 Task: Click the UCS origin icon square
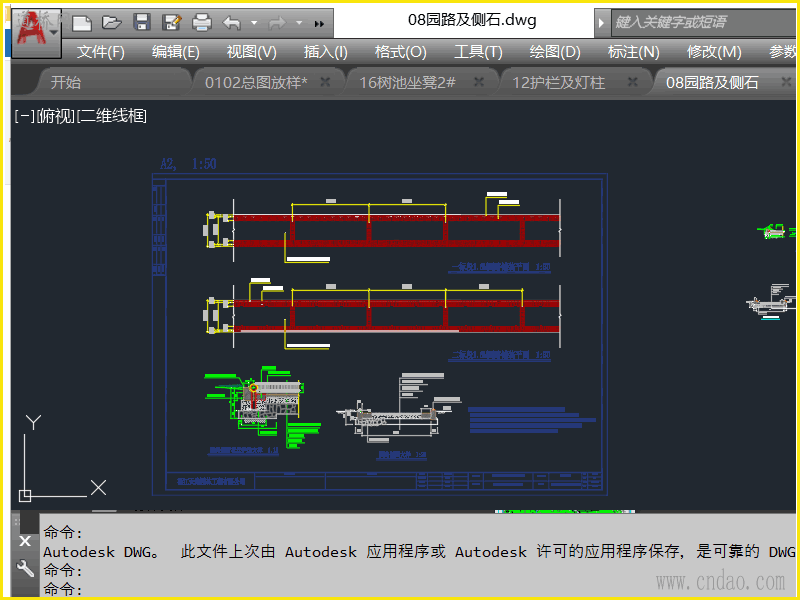[25, 495]
